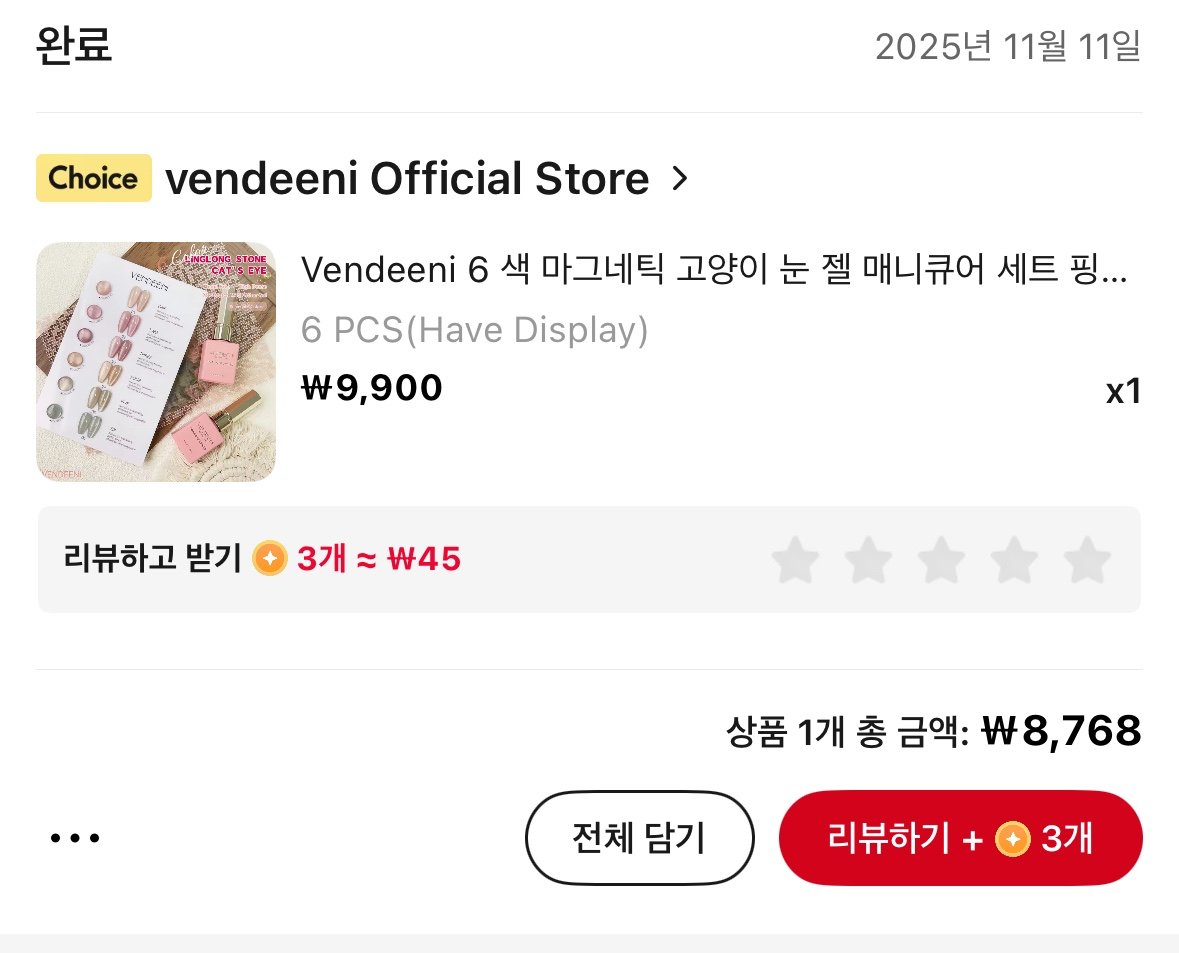The width and height of the screenshot is (1179, 953).
Task: Rate the product five stars
Action: 1087,559
